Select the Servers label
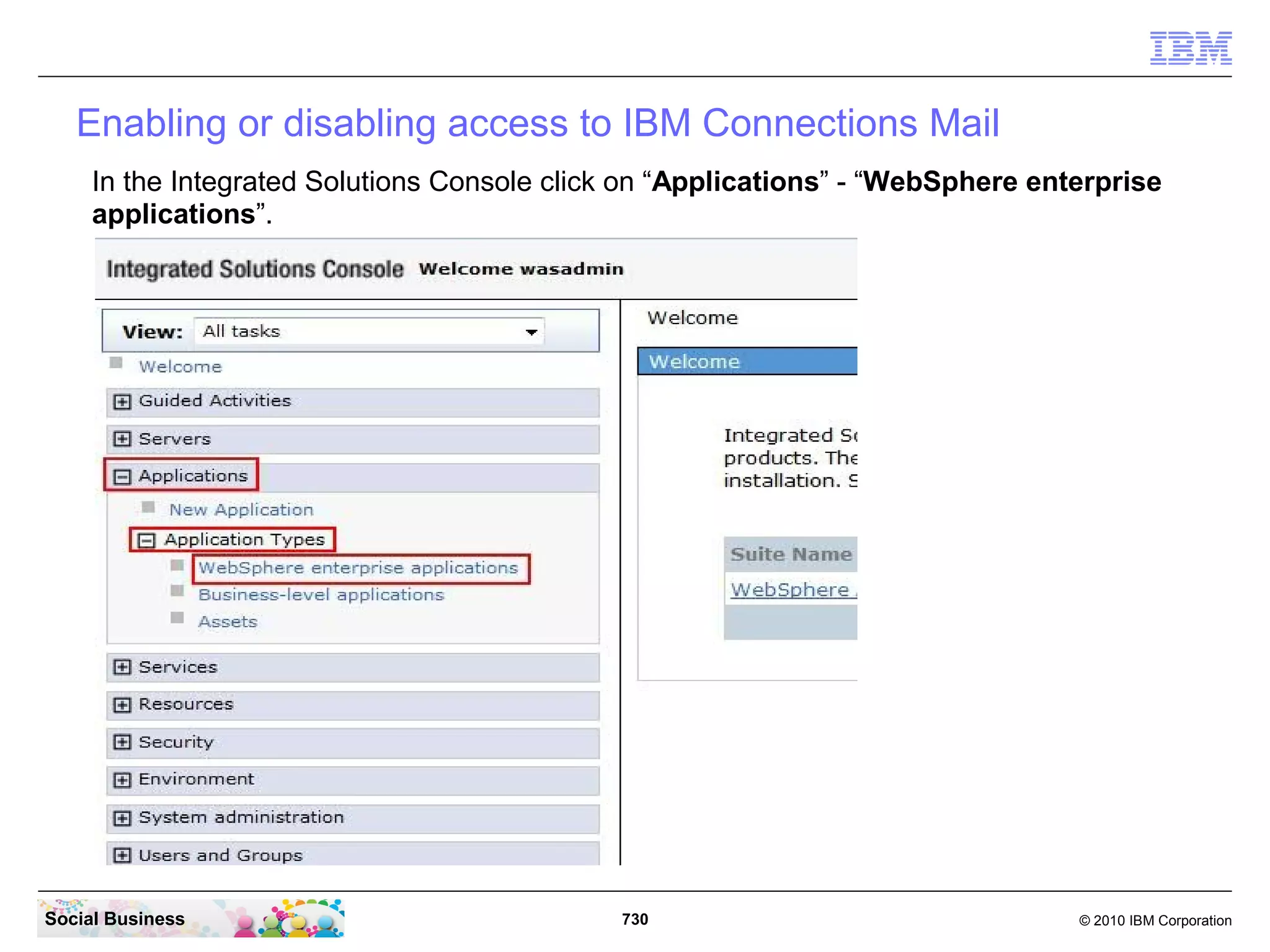 tap(175, 439)
